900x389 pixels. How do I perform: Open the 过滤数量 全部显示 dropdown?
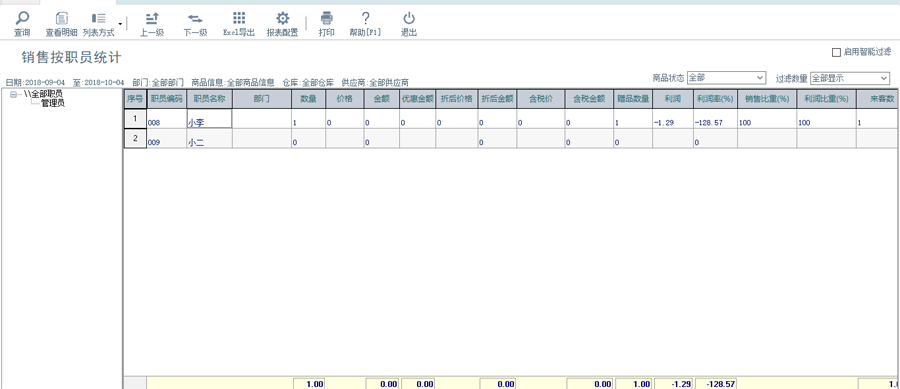pyautogui.click(x=849, y=77)
